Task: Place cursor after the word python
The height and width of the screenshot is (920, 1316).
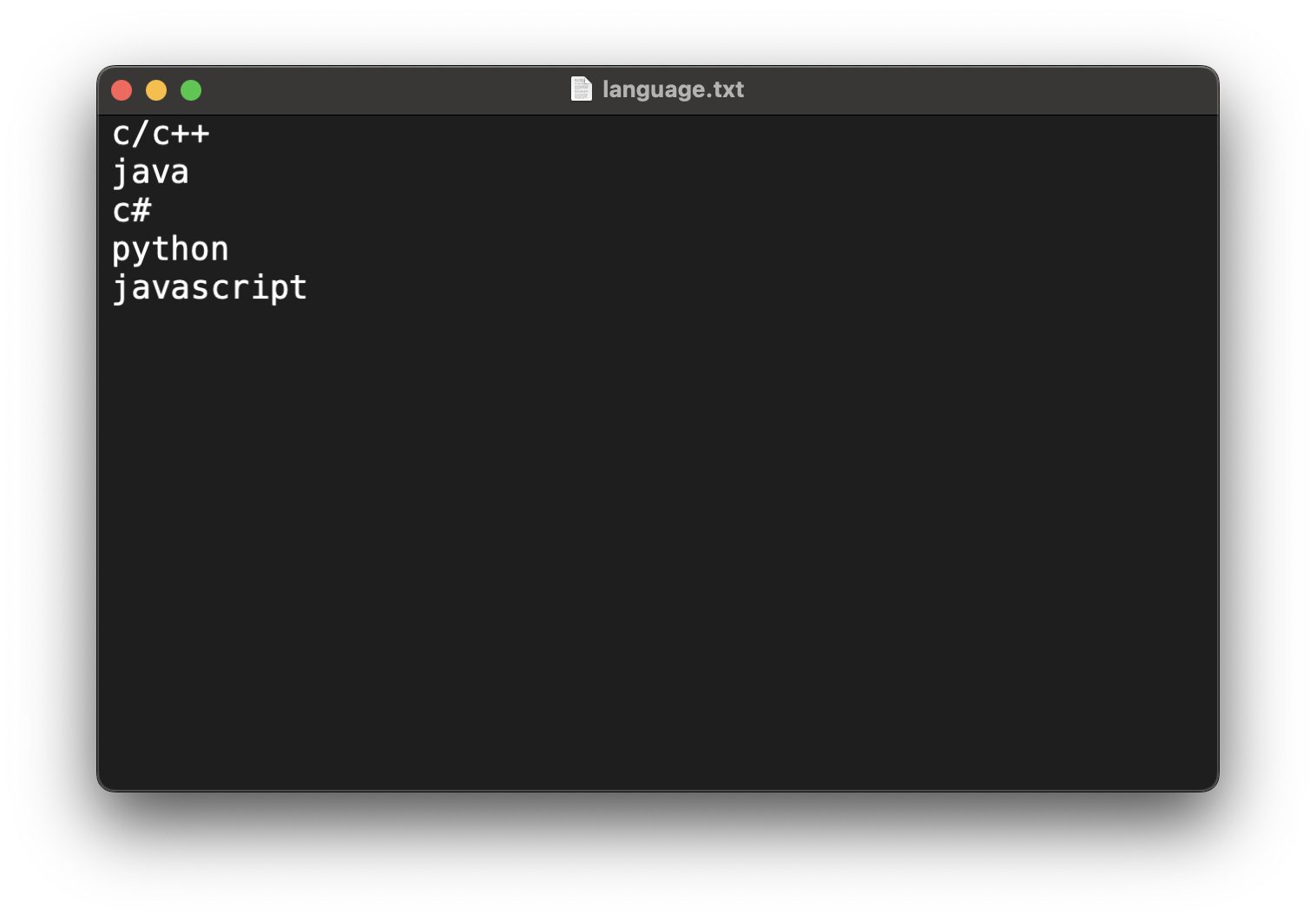Action: pos(231,248)
